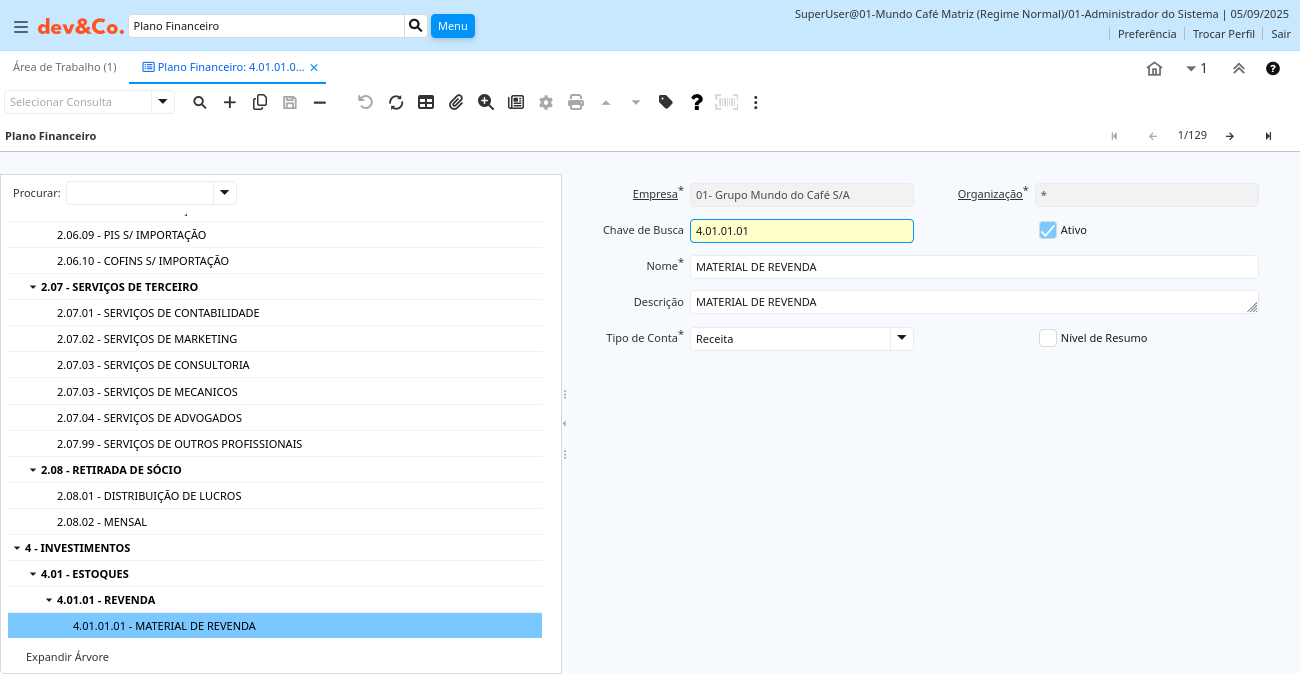Image resolution: width=1300 pixels, height=674 pixels.
Task: Click the home icon at top right
Action: click(1154, 69)
